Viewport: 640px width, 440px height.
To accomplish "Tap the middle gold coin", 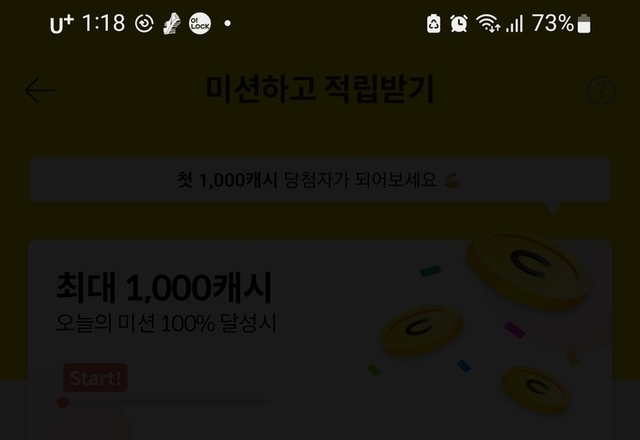I will (x=421, y=331).
